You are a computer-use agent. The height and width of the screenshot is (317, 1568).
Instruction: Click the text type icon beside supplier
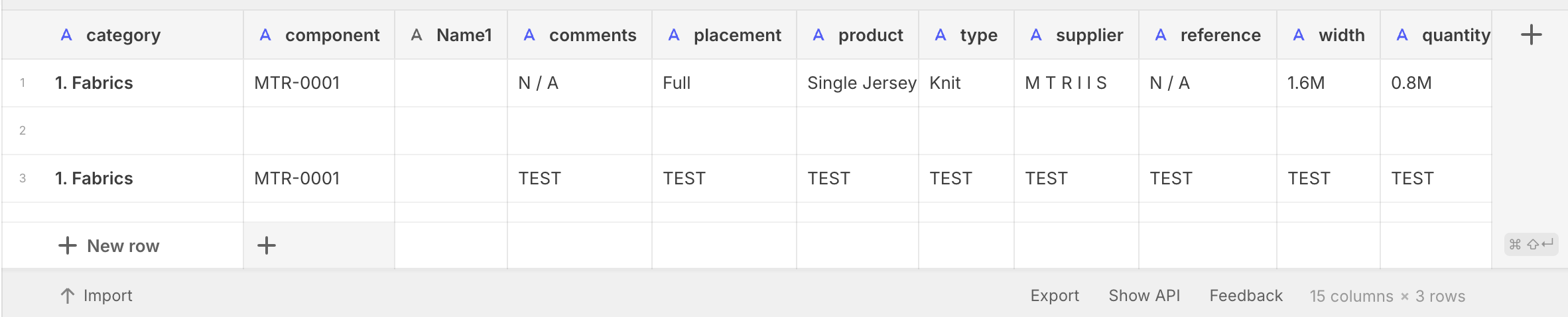pos(1036,35)
